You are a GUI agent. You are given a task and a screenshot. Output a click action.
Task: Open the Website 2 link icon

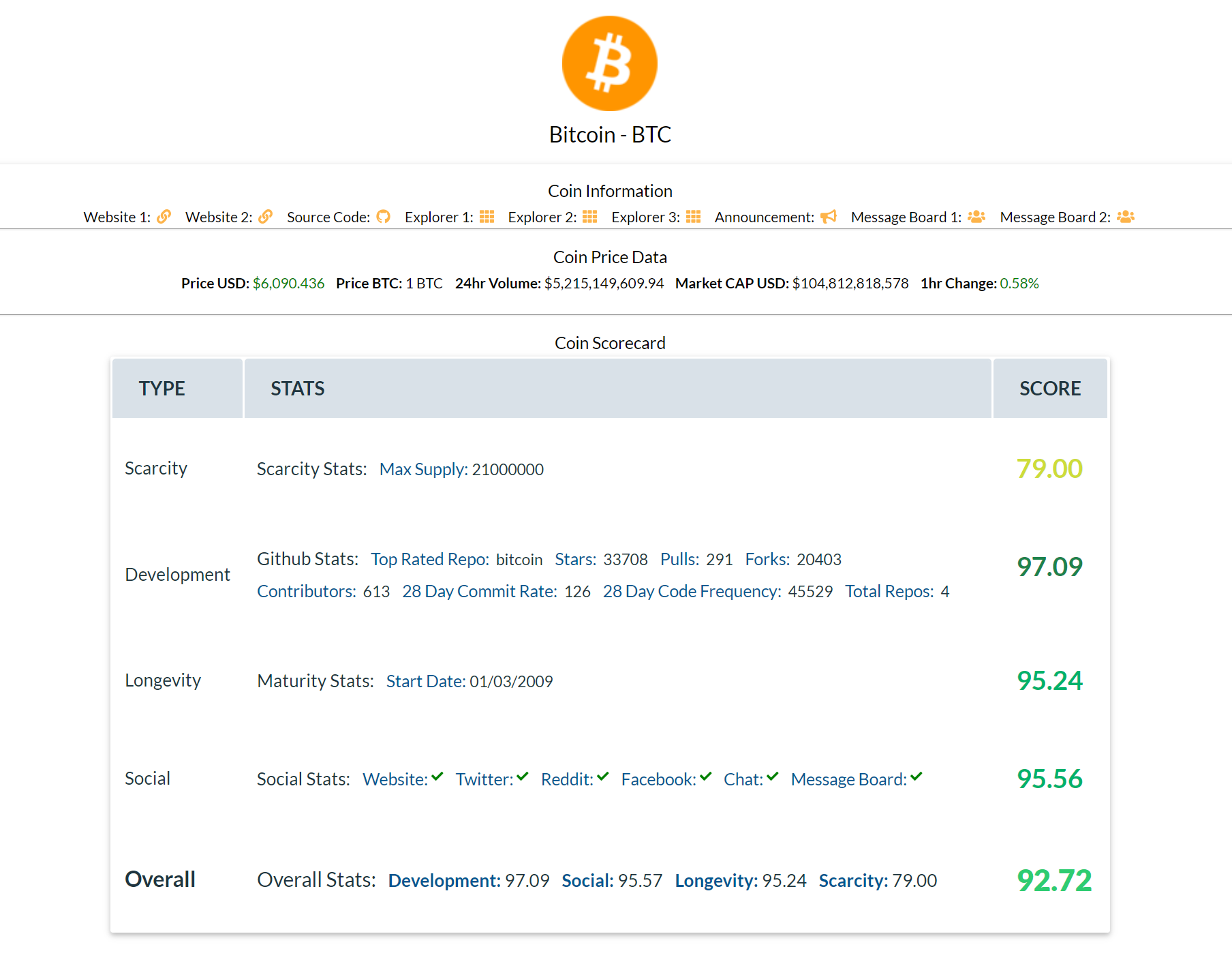(266, 217)
